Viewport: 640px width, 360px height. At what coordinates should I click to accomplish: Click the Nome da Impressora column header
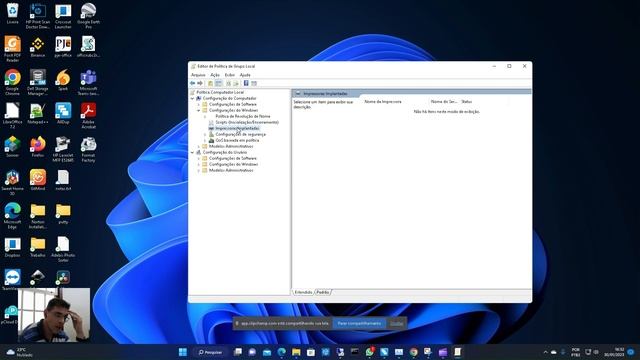[383, 102]
